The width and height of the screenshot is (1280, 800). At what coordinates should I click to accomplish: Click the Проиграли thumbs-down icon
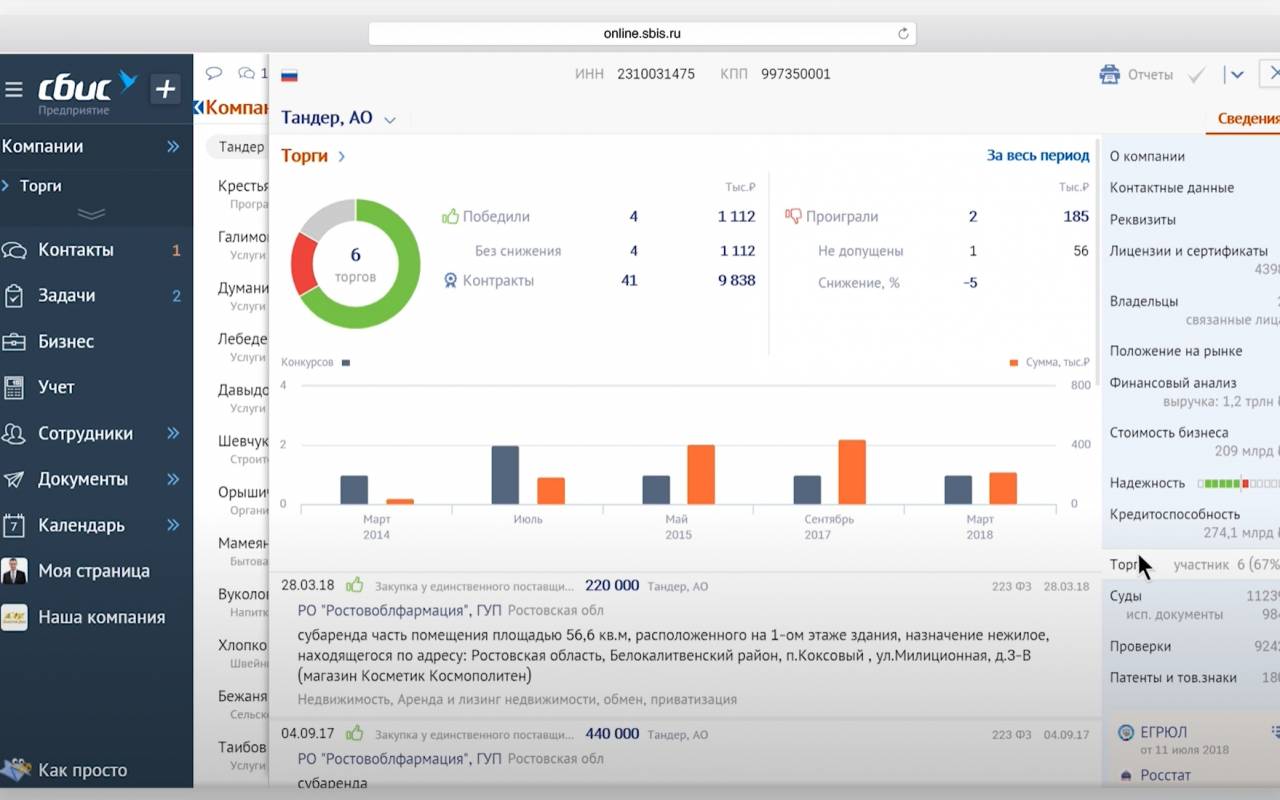pyautogui.click(x=793, y=216)
